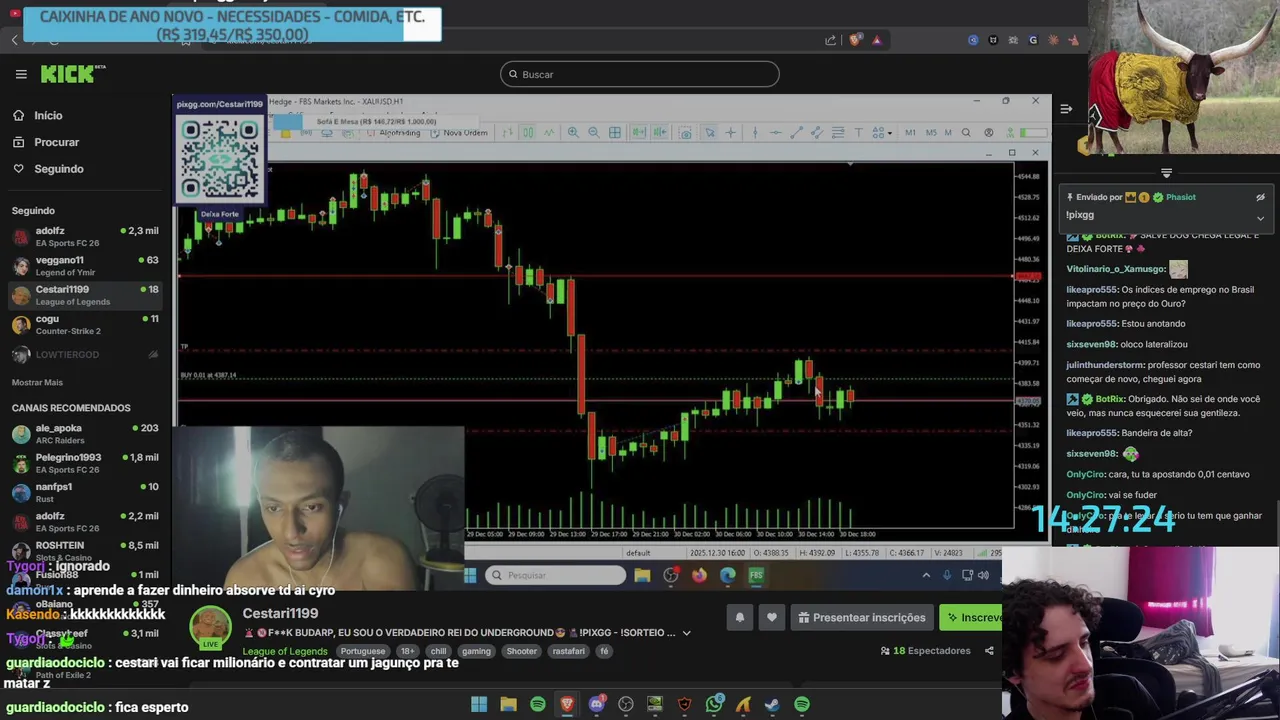1280x720 pixels.
Task: Select the cursor arrow tool in MetaTrader
Action: click(x=710, y=132)
